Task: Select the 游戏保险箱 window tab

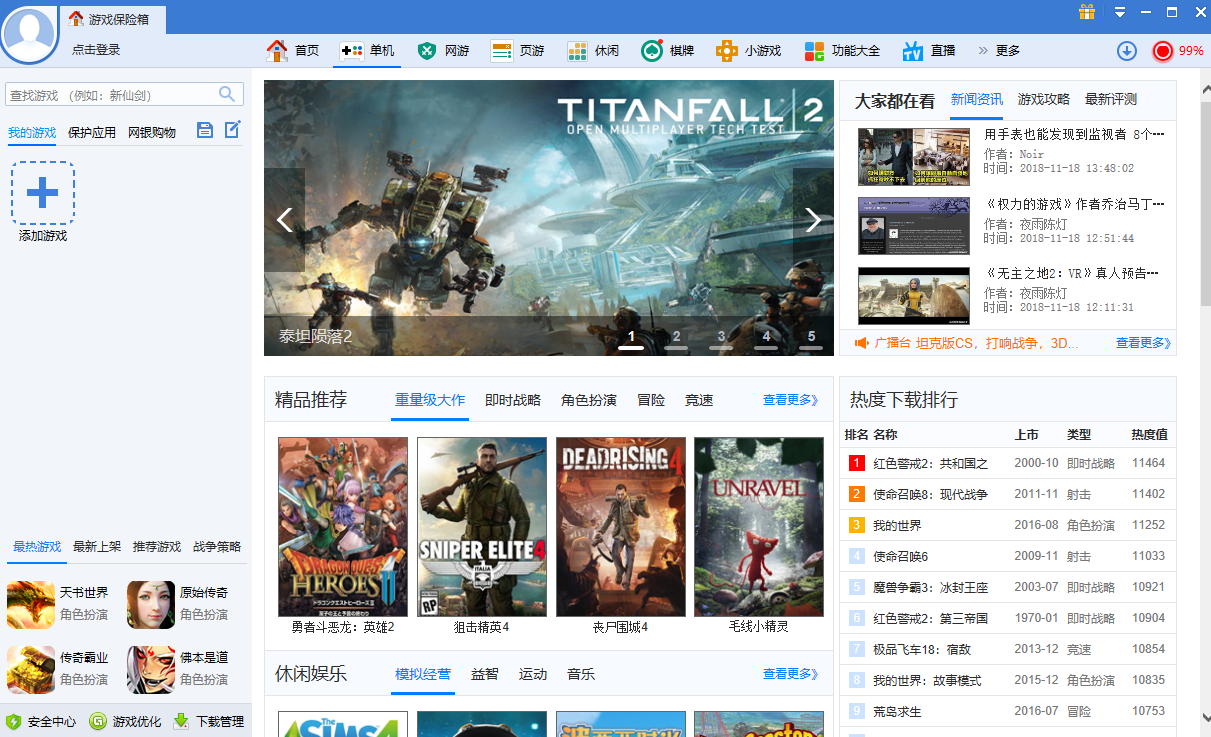Action: [112, 19]
